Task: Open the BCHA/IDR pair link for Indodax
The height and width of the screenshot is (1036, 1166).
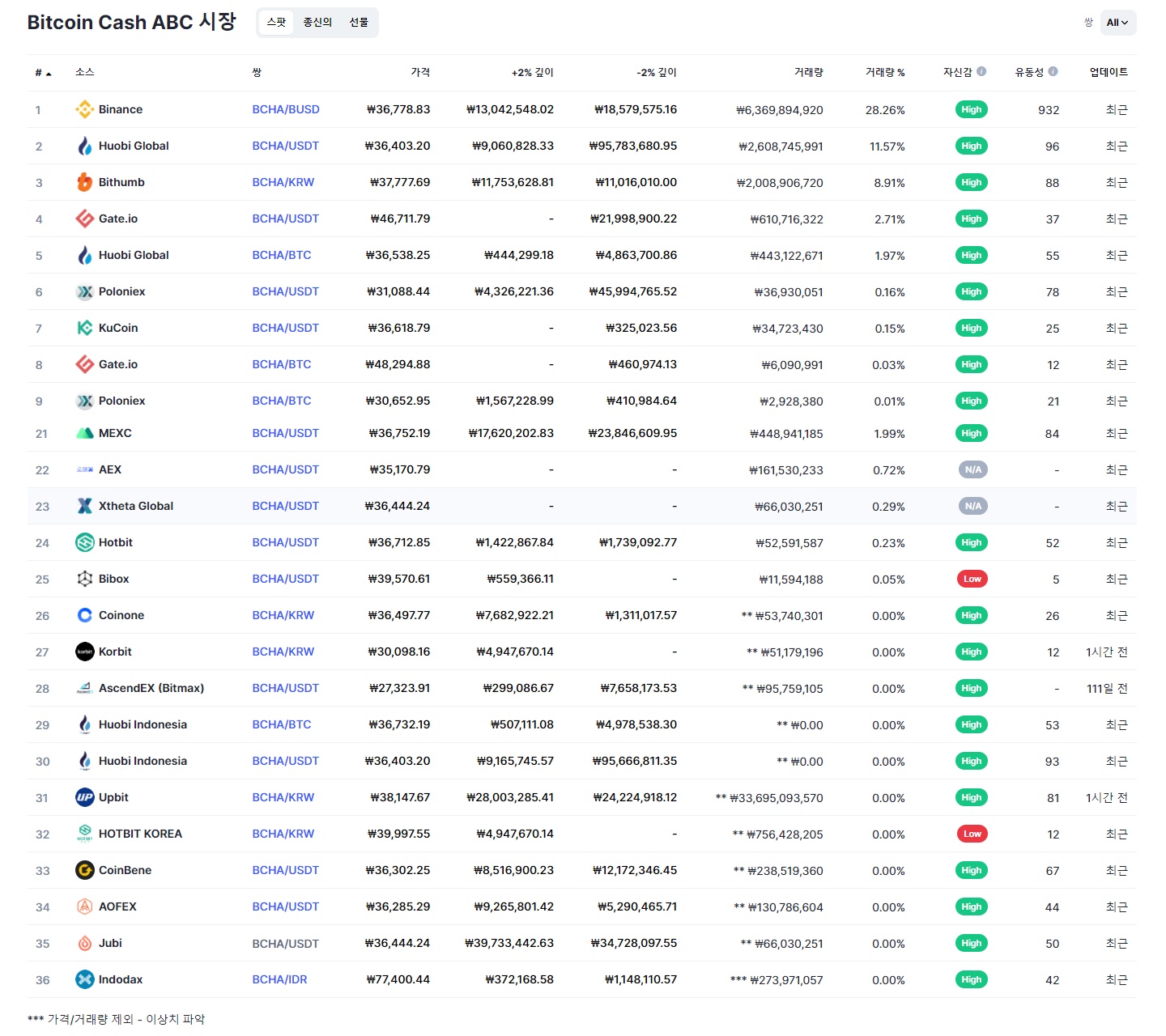Action: pyautogui.click(x=279, y=979)
